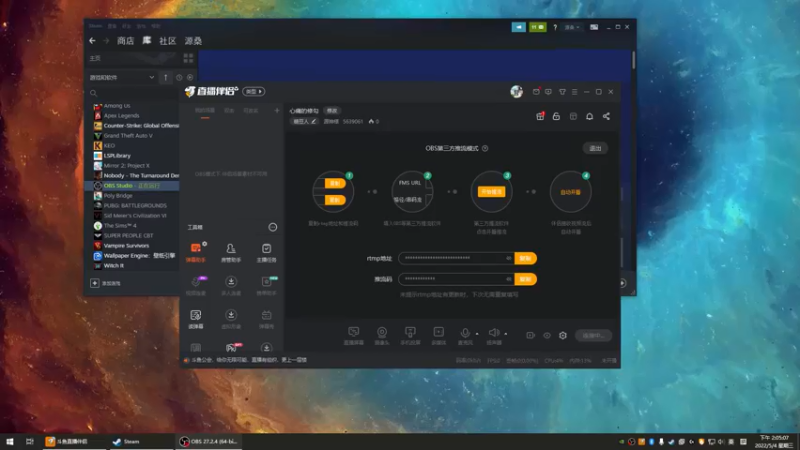Open the Steam games and software filter dropdown

click(x=122, y=78)
